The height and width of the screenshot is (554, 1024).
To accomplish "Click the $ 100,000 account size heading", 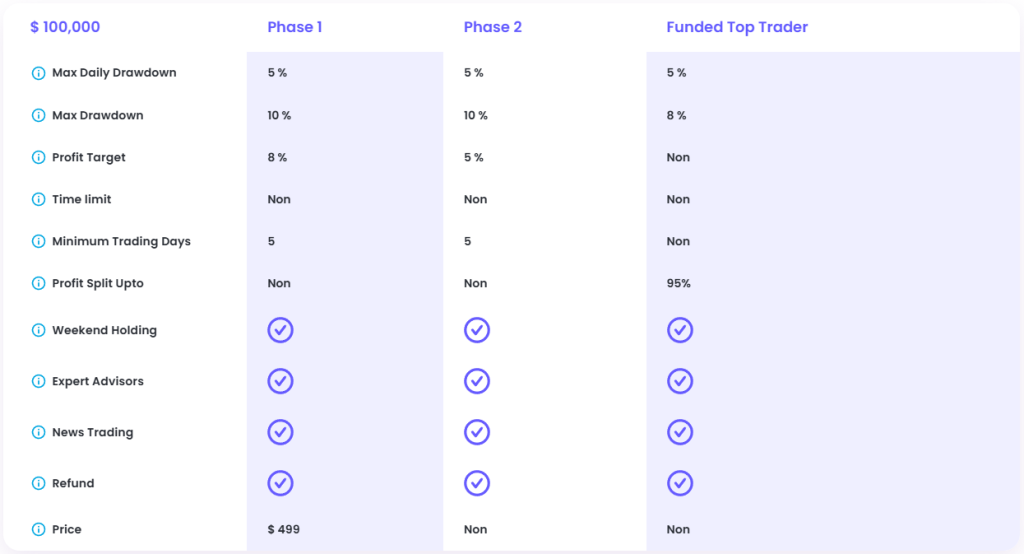I will click(x=65, y=27).
